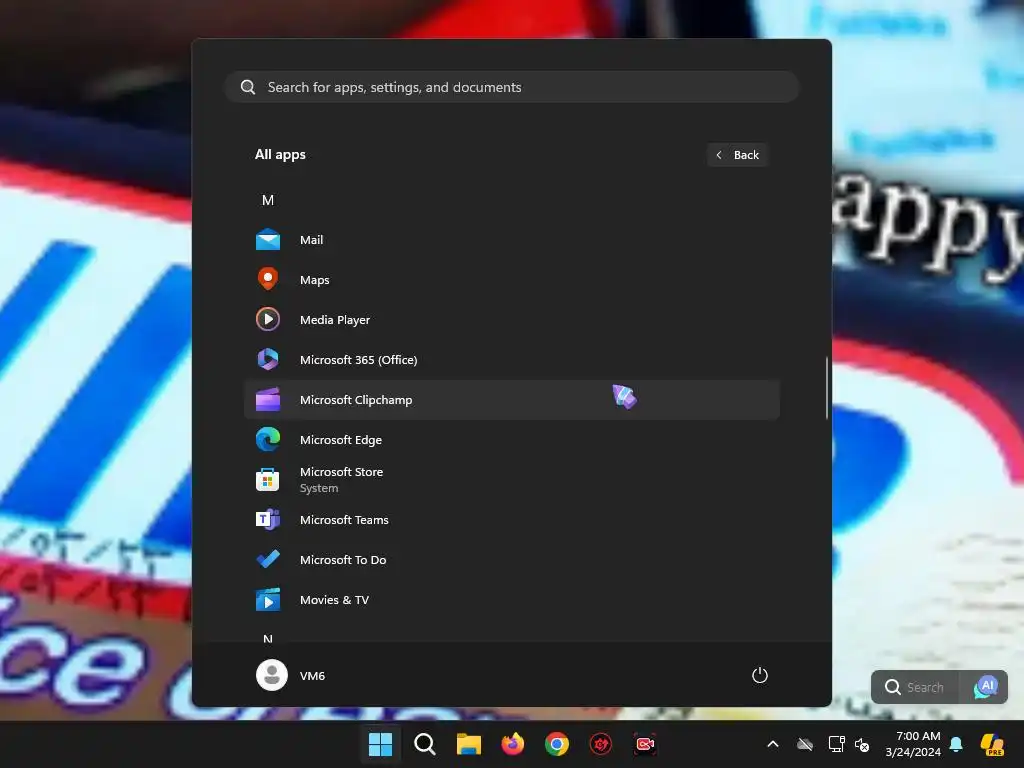Click the Movies & TV label
Screen dimensions: 1024x768
[334, 600]
